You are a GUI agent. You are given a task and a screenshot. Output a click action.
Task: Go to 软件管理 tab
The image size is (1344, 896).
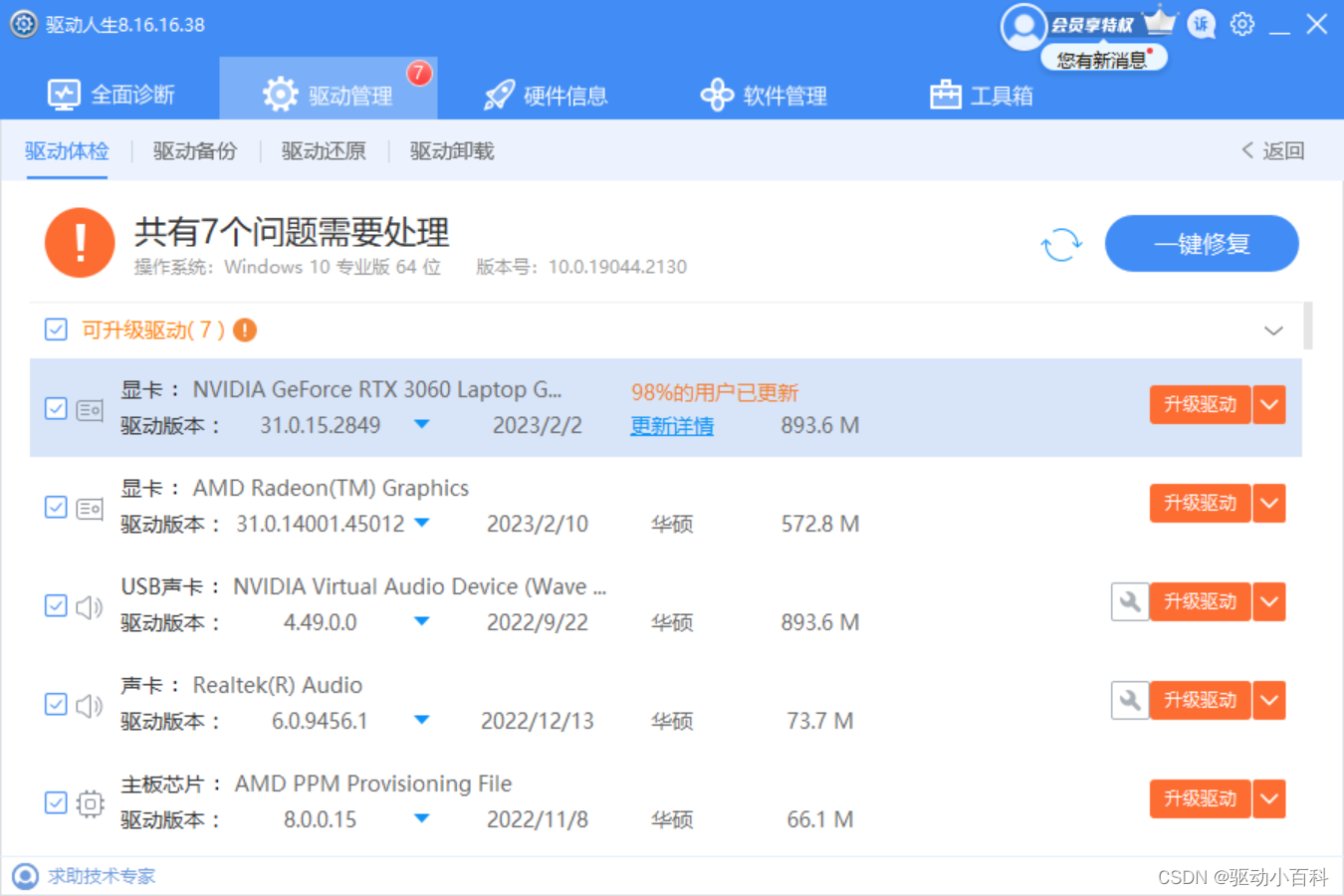click(764, 95)
